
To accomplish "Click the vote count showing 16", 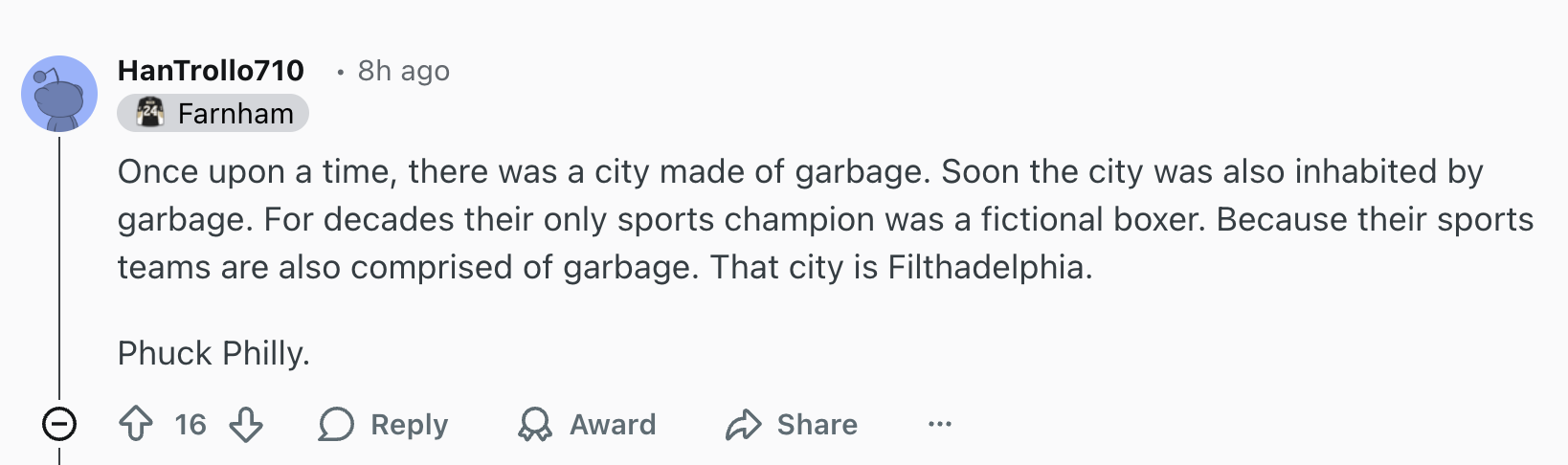I will click(x=190, y=424).
